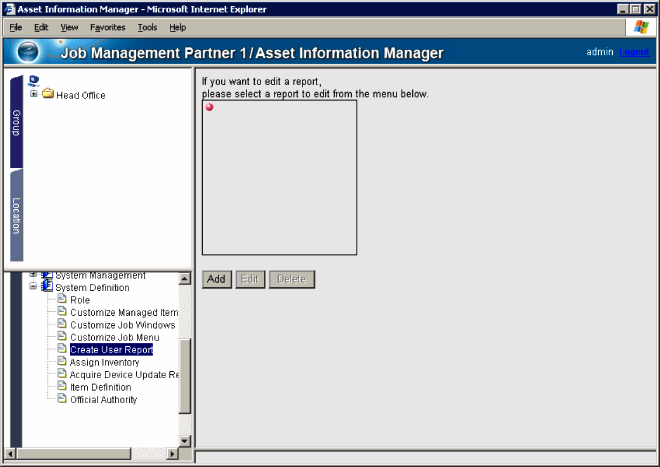The width and height of the screenshot is (660, 467).
Task: Select Acquire Device Update item in tree
Action: click(124, 375)
